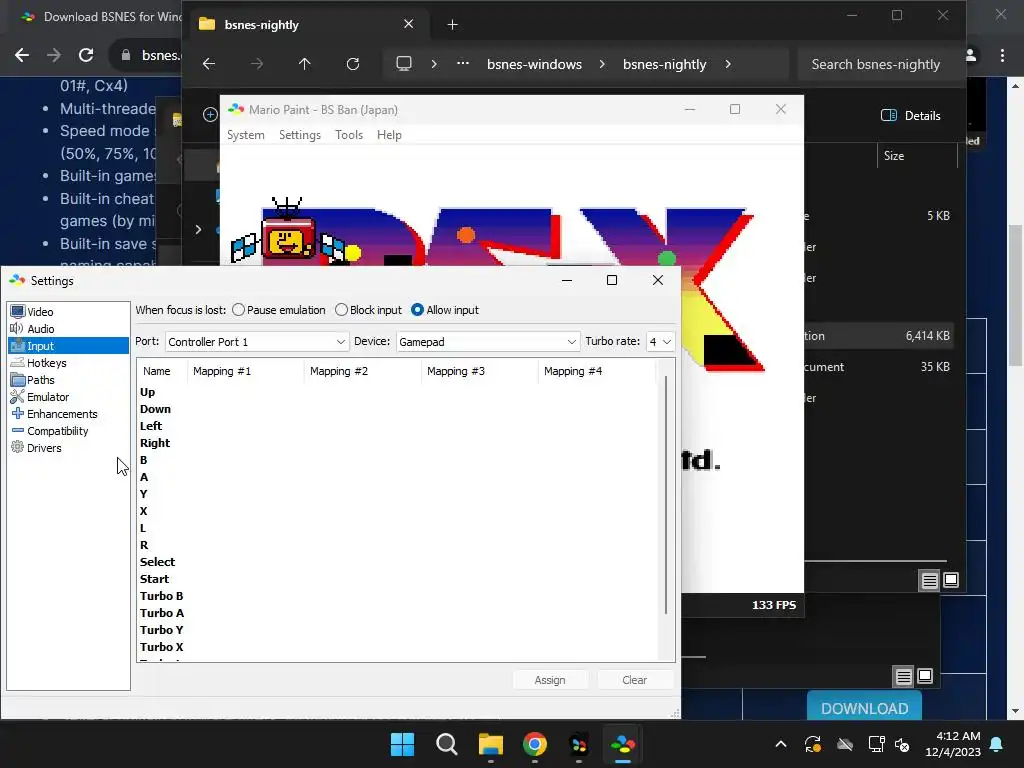Click the This PC monitor icon in address bar
Image resolution: width=1024 pixels, height=768 pixels.
[404, 64]
